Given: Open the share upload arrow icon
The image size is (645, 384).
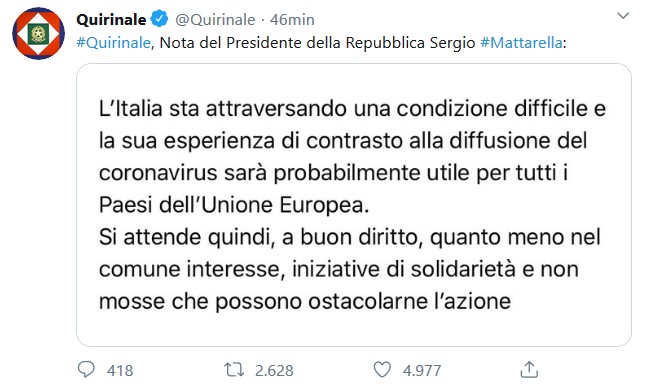Looking at the screenshot, I should (x=529, y=369).
